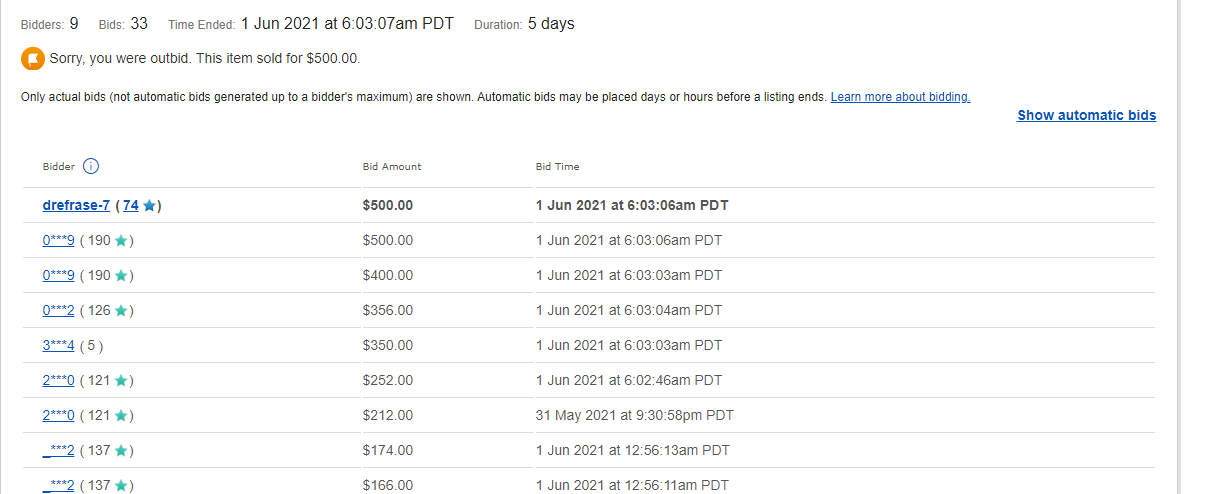The width and height of the screenshot is (1225, 494).
Task: Open bidder 0***2 who bid $356.00
Action: click(x=58, y=310)
